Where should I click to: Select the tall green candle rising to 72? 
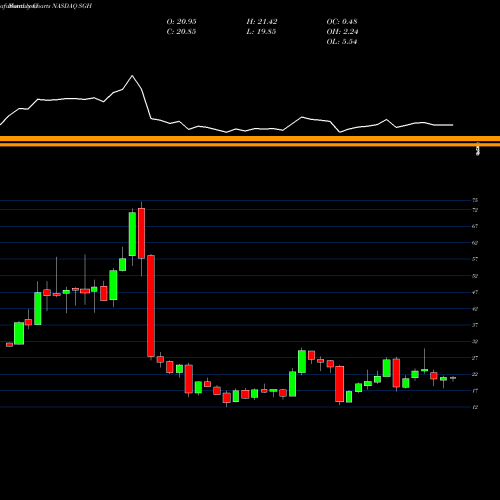tap(132, 234)
